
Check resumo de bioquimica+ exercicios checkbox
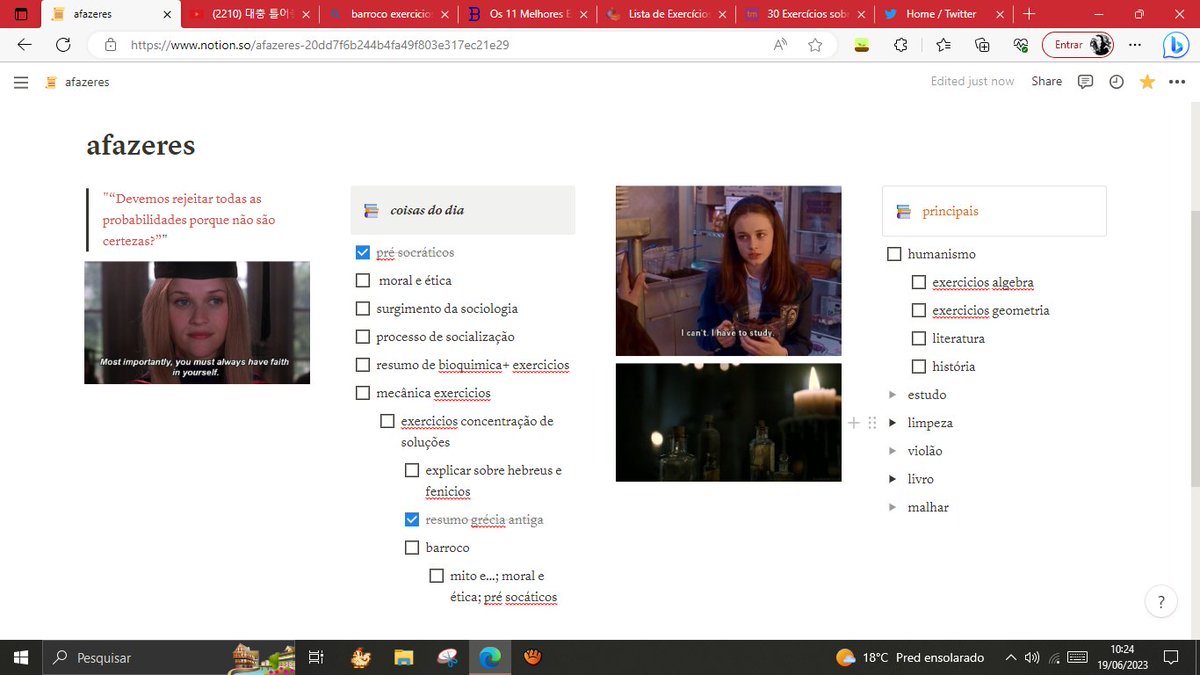pos(363,365)
